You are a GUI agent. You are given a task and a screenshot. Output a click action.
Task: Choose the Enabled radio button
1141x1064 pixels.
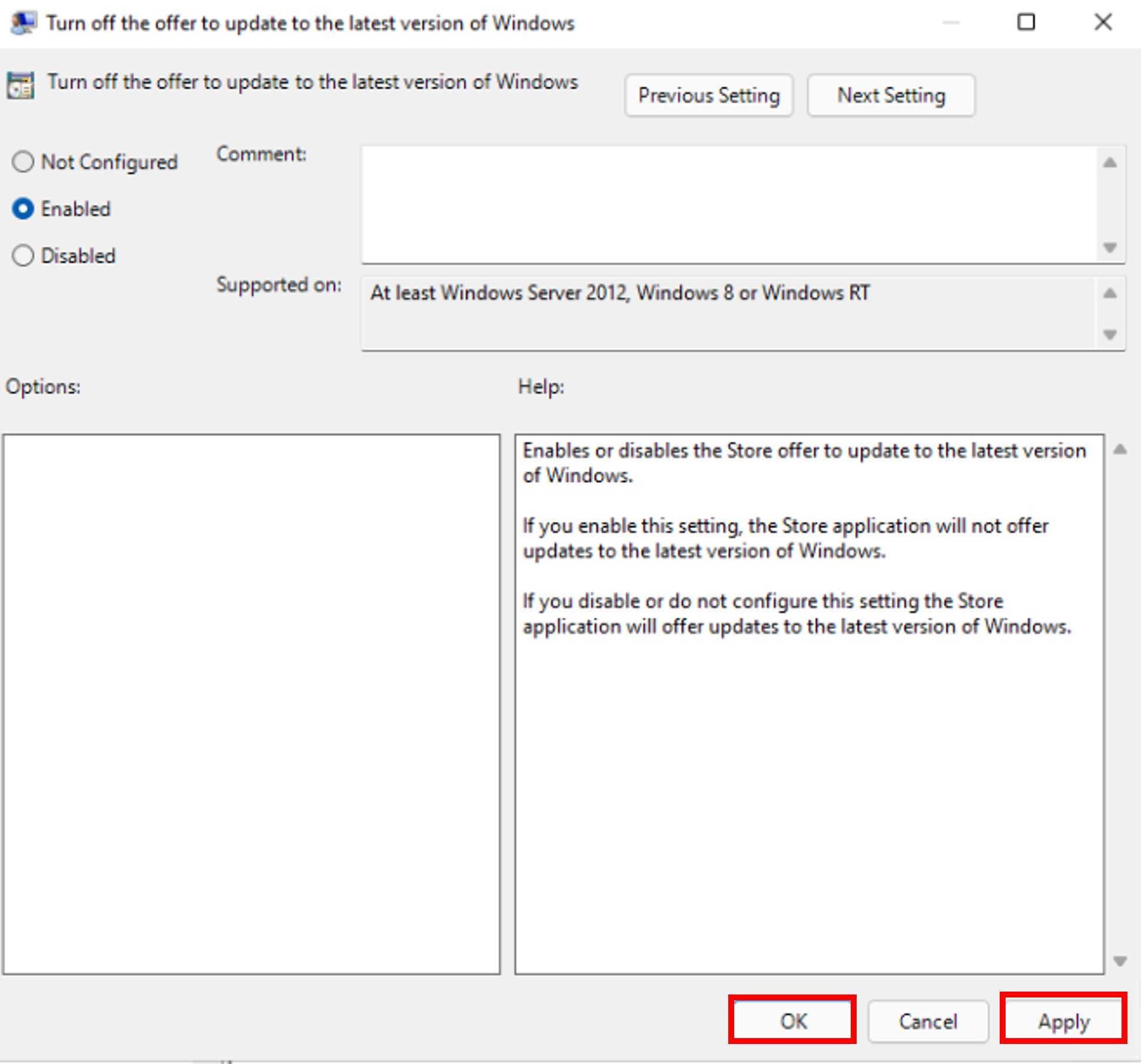click(x=23, y=209)
